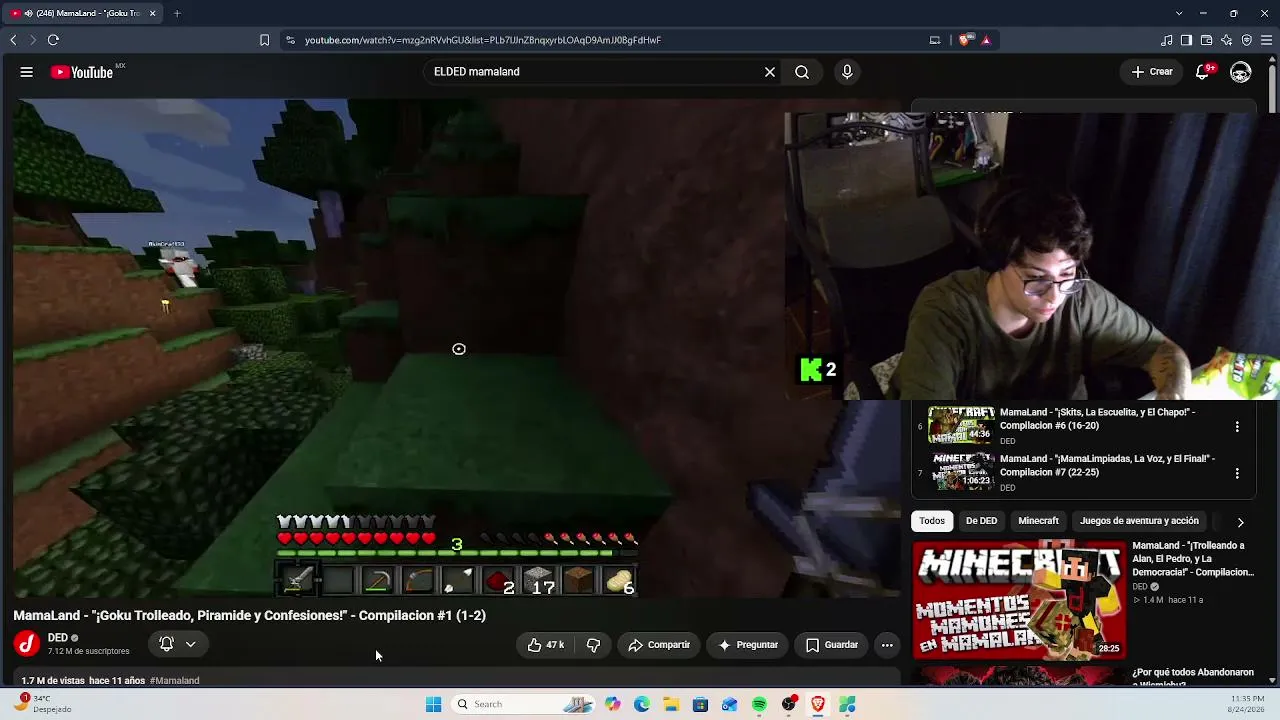The image size is (1280, 720).
Task: Select Juegos de aventura y acción chip
Action: [1139, 521]
